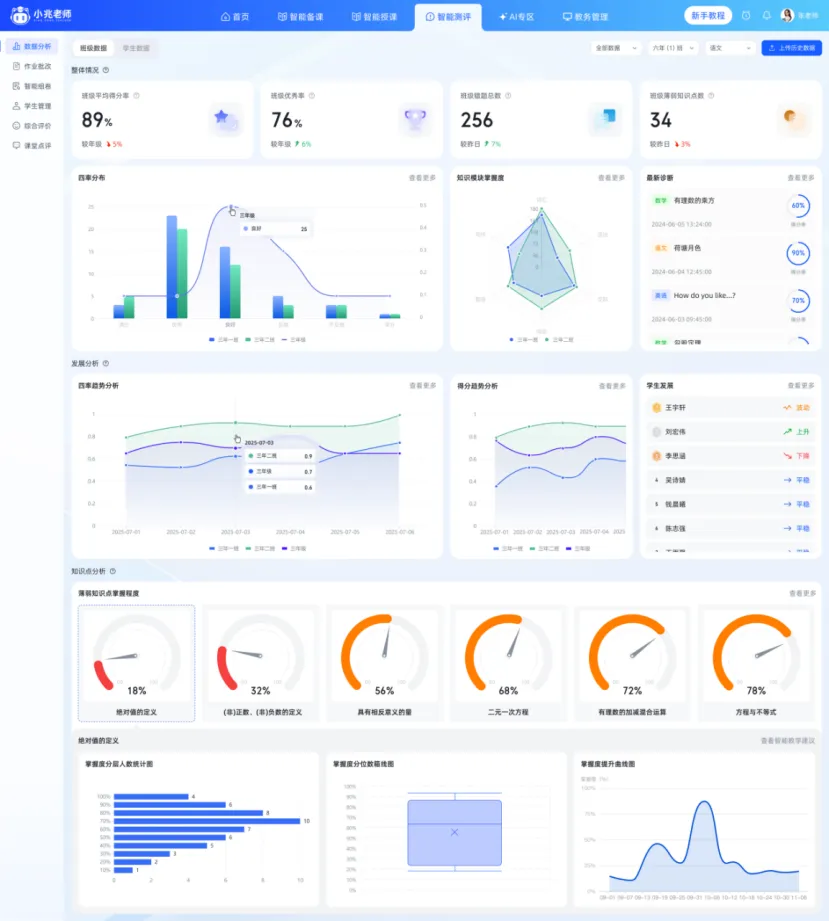
Task: Click the help icon next to 知识点分析
Action: [x=113, y=572]
